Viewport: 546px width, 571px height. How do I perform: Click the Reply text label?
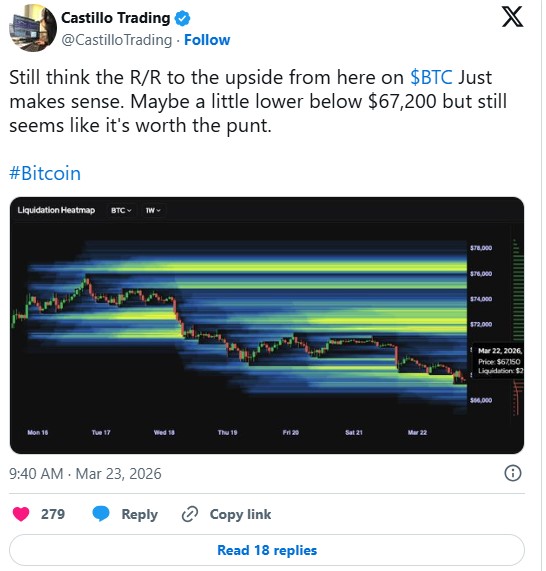click(x=140, y=514)
